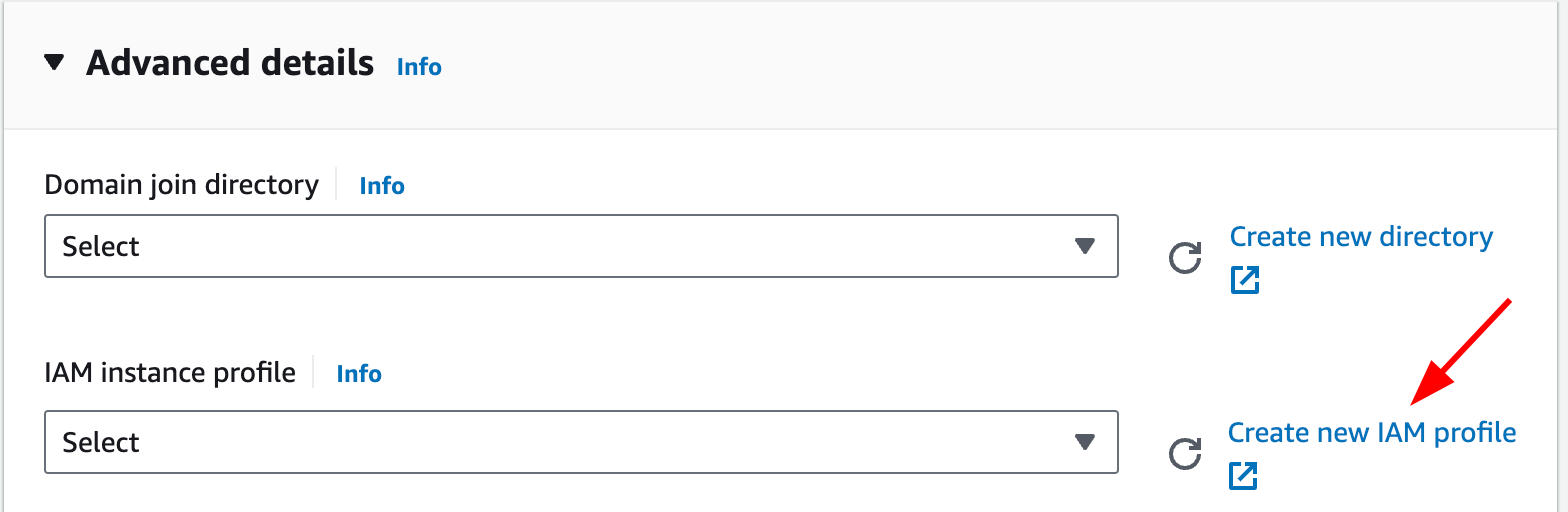Open Info link for IAM instance profile
The image size is (1568, 512).
click(359, 374)
